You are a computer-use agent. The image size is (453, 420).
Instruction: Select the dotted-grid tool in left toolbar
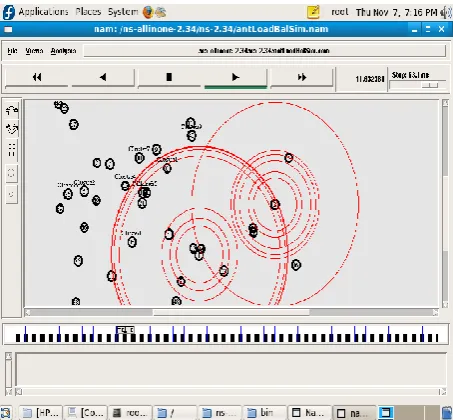pos(12,149)
